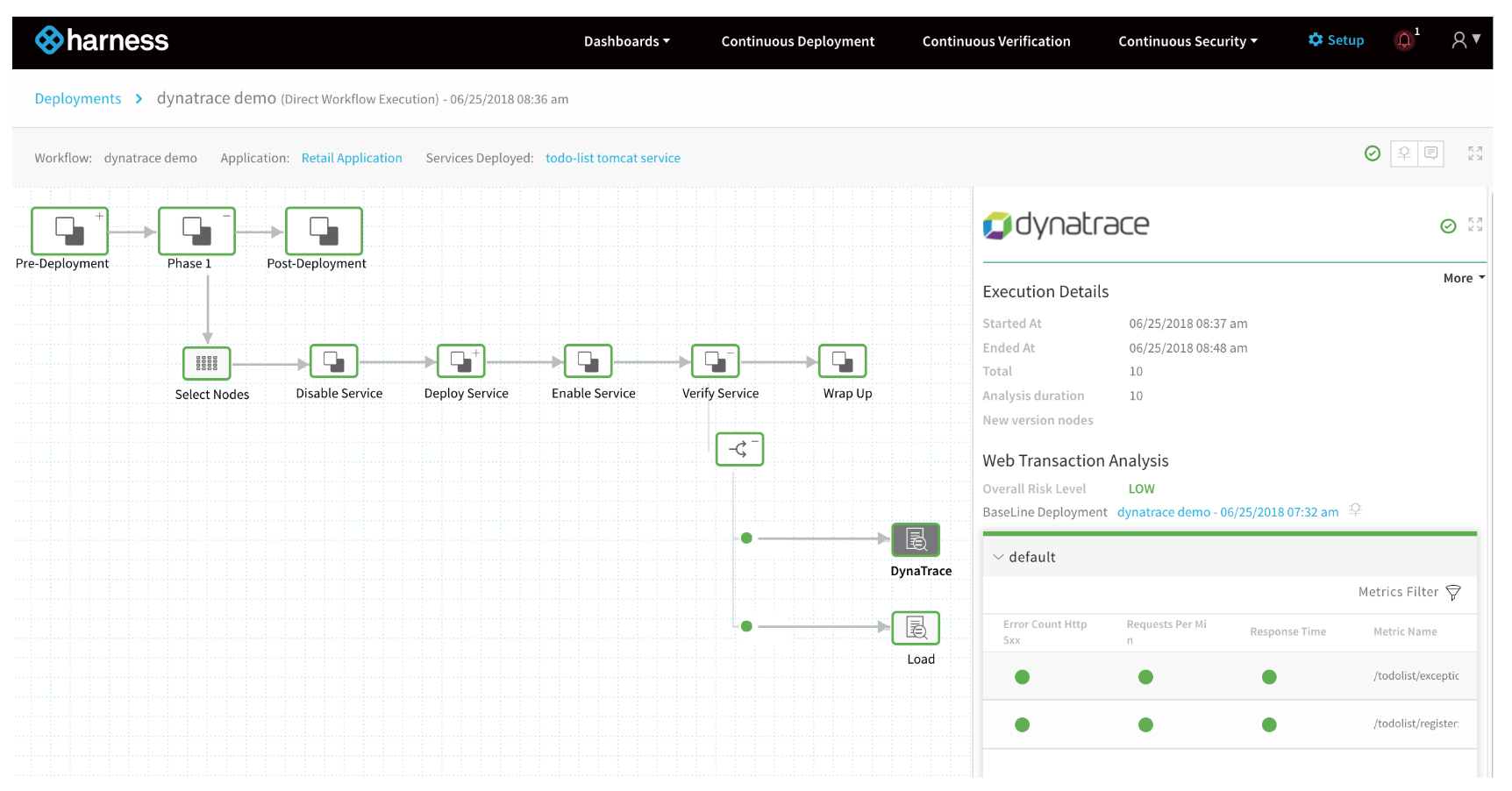Click error count dot for /todolist/register

tap(1022, 725)
